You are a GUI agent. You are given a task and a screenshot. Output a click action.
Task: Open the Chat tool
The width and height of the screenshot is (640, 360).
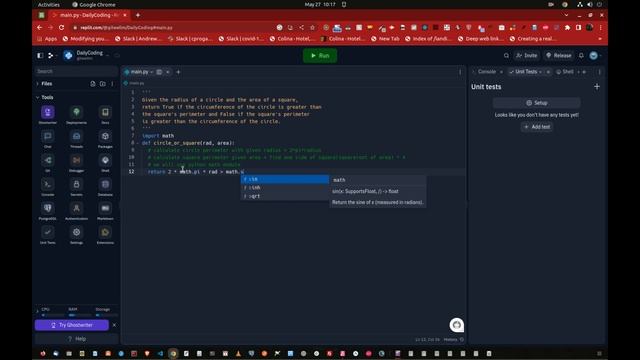tap(48, 136)
